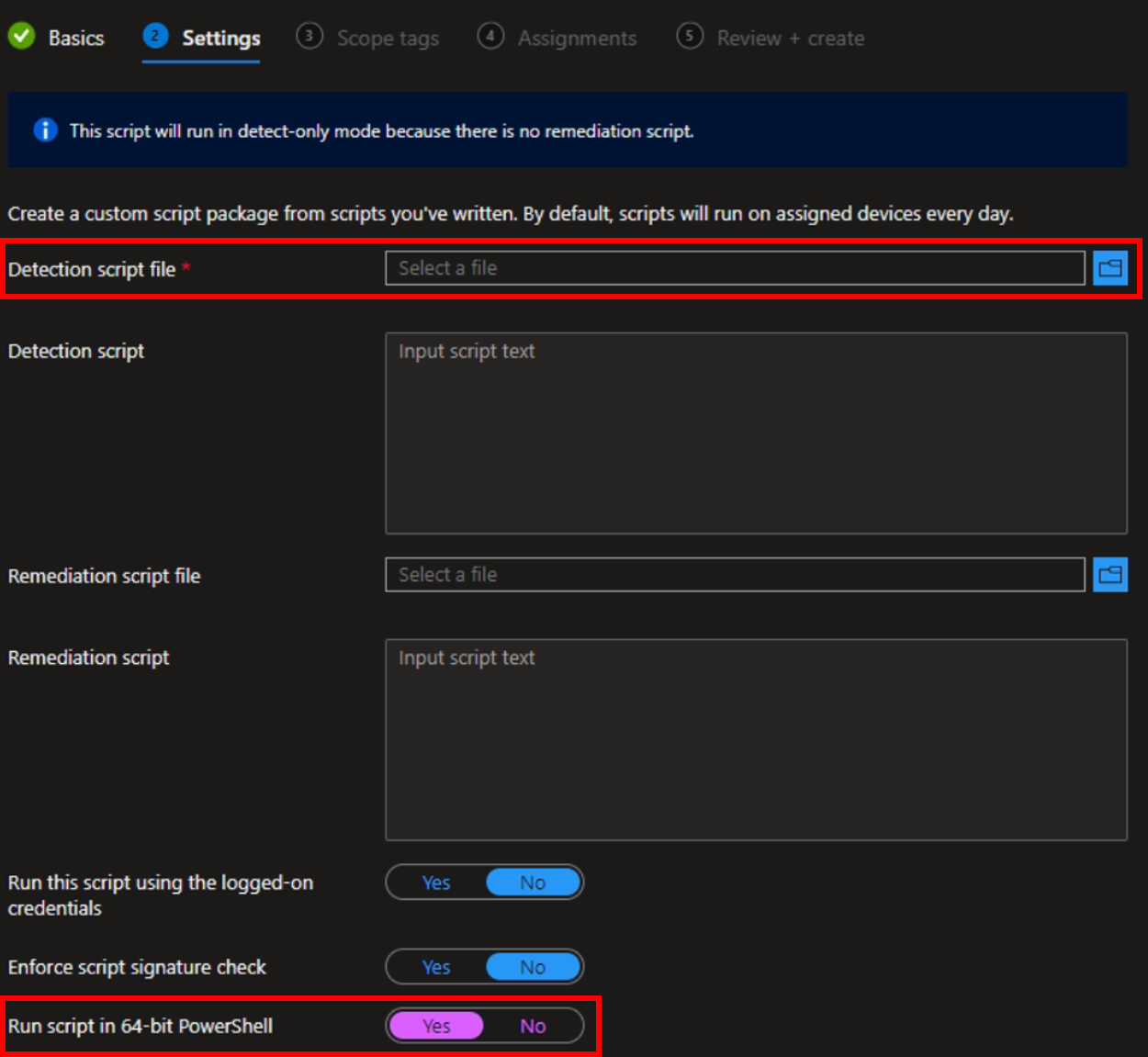Click the Remediation script file select field
Screen dimensions: 1148x1057
(735, 575)
